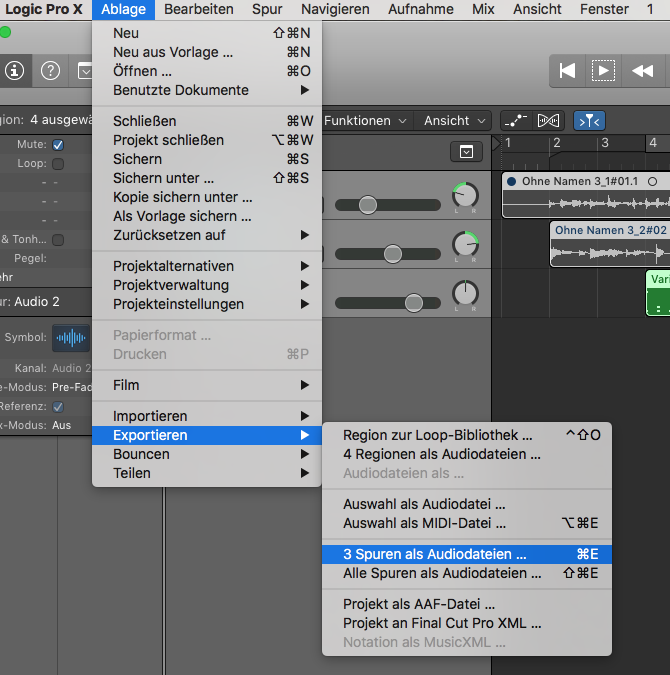Click Pre-Fader mode value
The width and height of the screenshot is (670, 675).
tap(71, 387)
